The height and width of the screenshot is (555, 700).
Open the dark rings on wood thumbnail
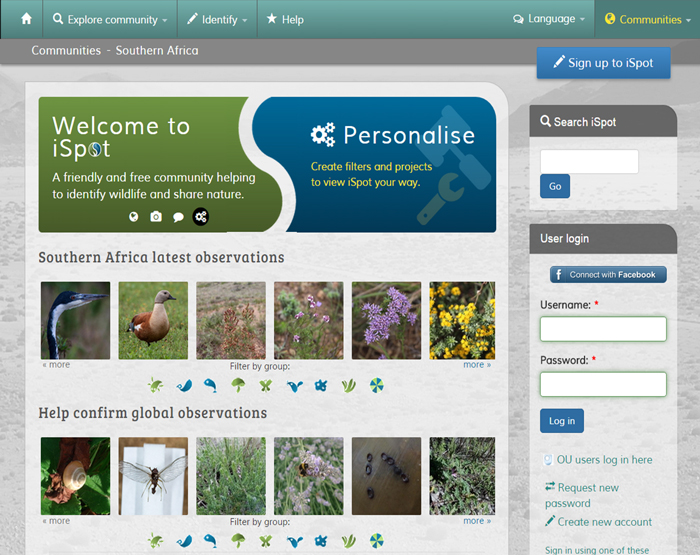pyautogui.click(x=386, y=476)
